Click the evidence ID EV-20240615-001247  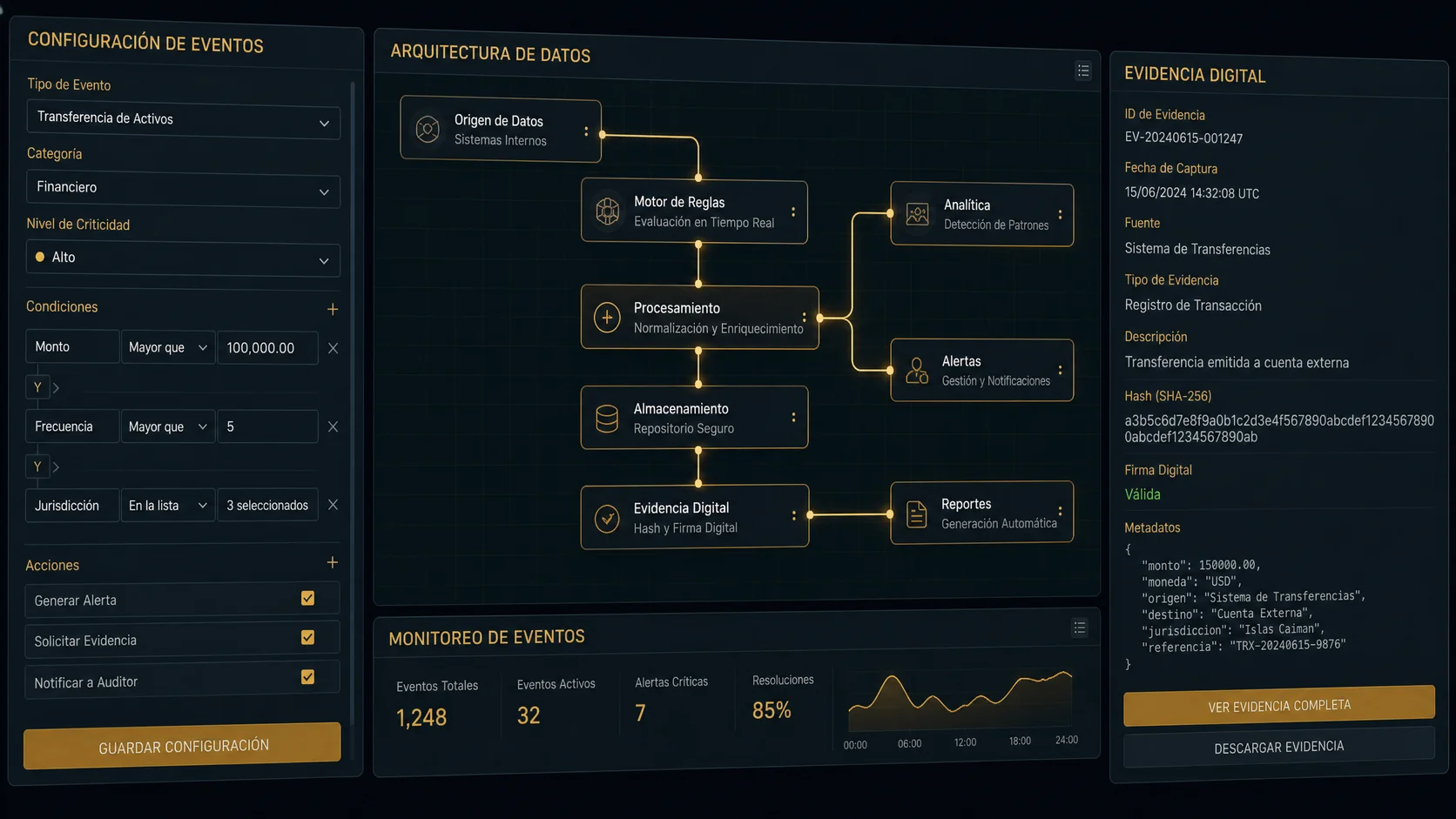pyautogui.click(x=1183, y=138)
